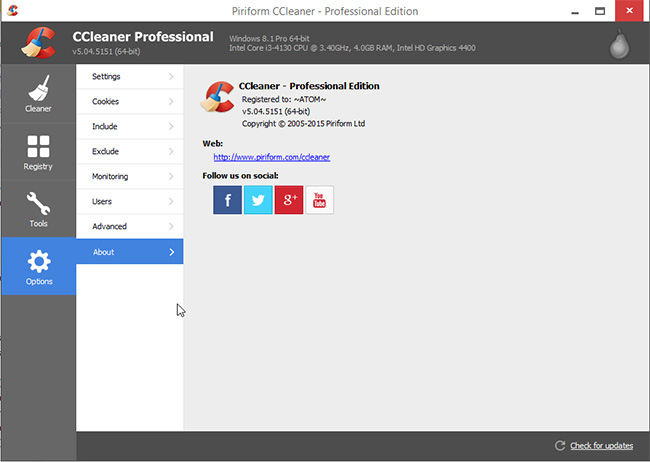Click the 'CCleaner - Professional Edition' heading

point(309,86)
